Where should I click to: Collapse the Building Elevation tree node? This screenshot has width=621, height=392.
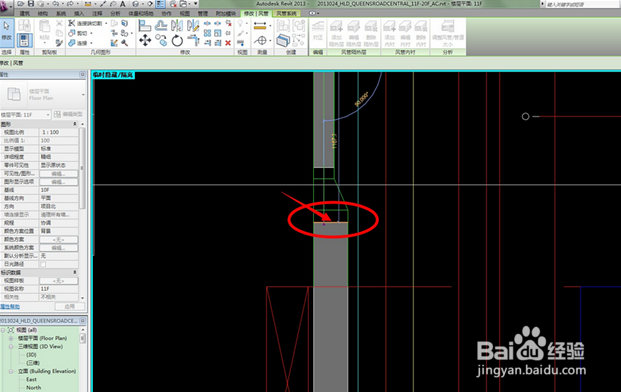tap(11, 371)
